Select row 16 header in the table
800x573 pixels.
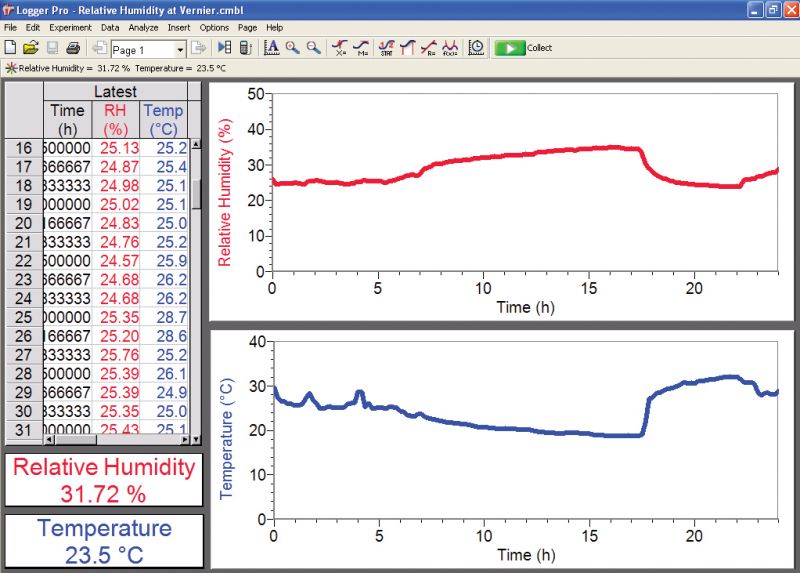(24, 148)
